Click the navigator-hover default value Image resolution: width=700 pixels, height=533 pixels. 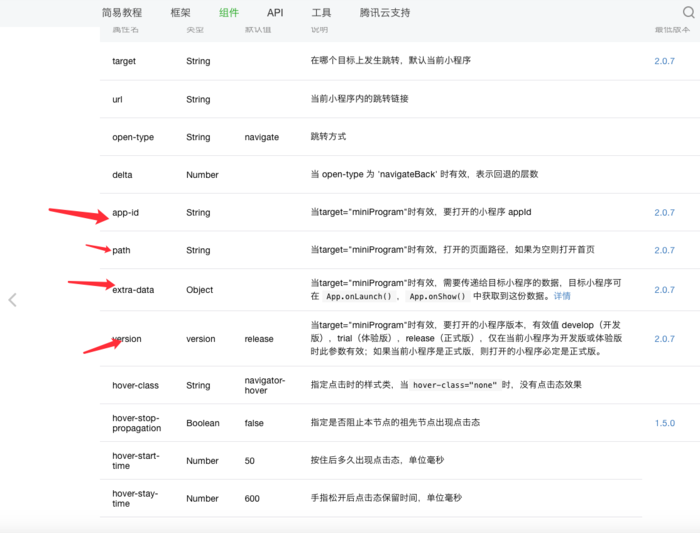tap(265, 386)
